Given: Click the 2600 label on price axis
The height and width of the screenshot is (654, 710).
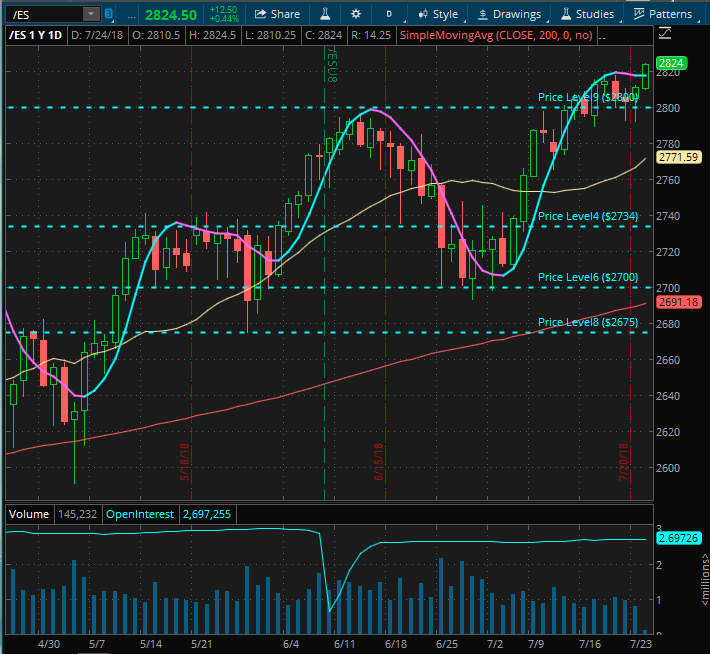Looking at the screenshot, I should pyautogui.click(x=668, y=468).
